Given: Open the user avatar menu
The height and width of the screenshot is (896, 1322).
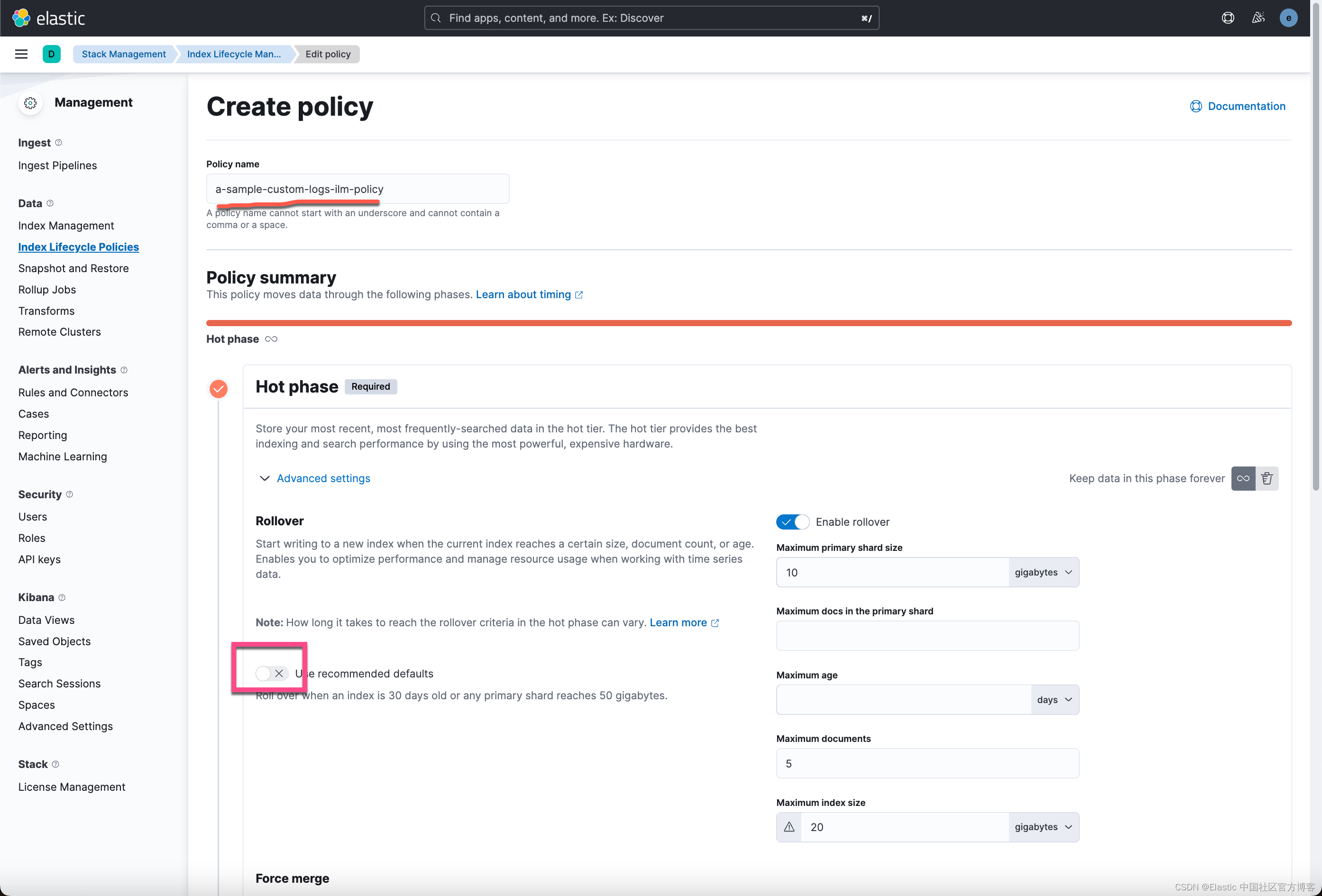Looking at the screenshot, I should (1288, 18).
